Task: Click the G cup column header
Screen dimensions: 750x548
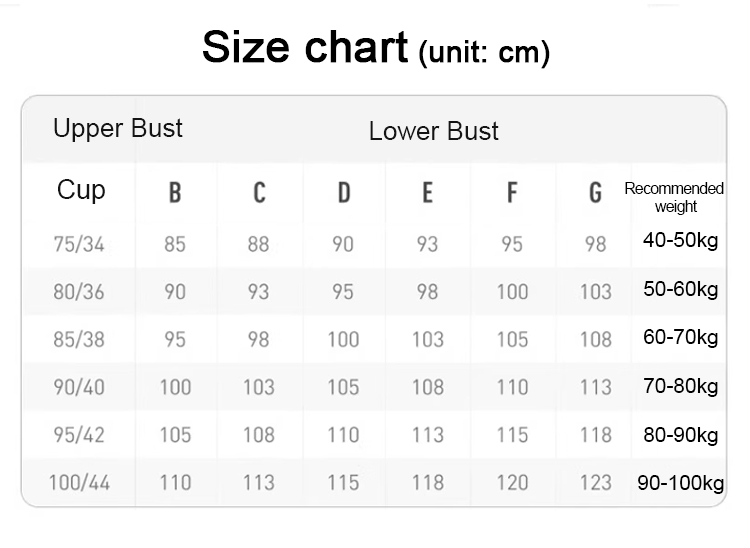Action: [x=595, y=193]
